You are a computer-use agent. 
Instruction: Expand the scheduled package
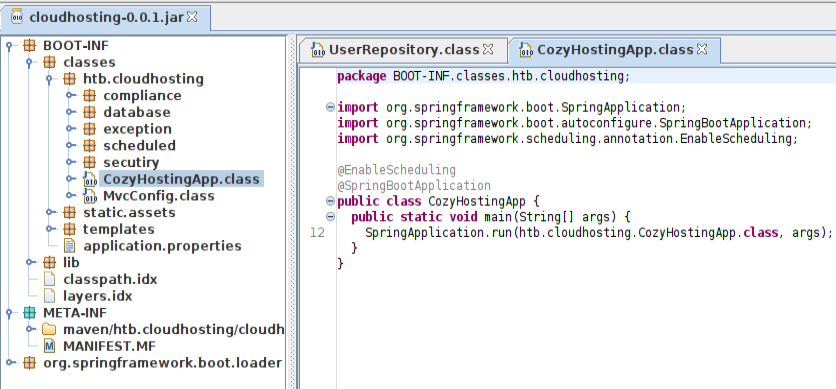(70, 146)
